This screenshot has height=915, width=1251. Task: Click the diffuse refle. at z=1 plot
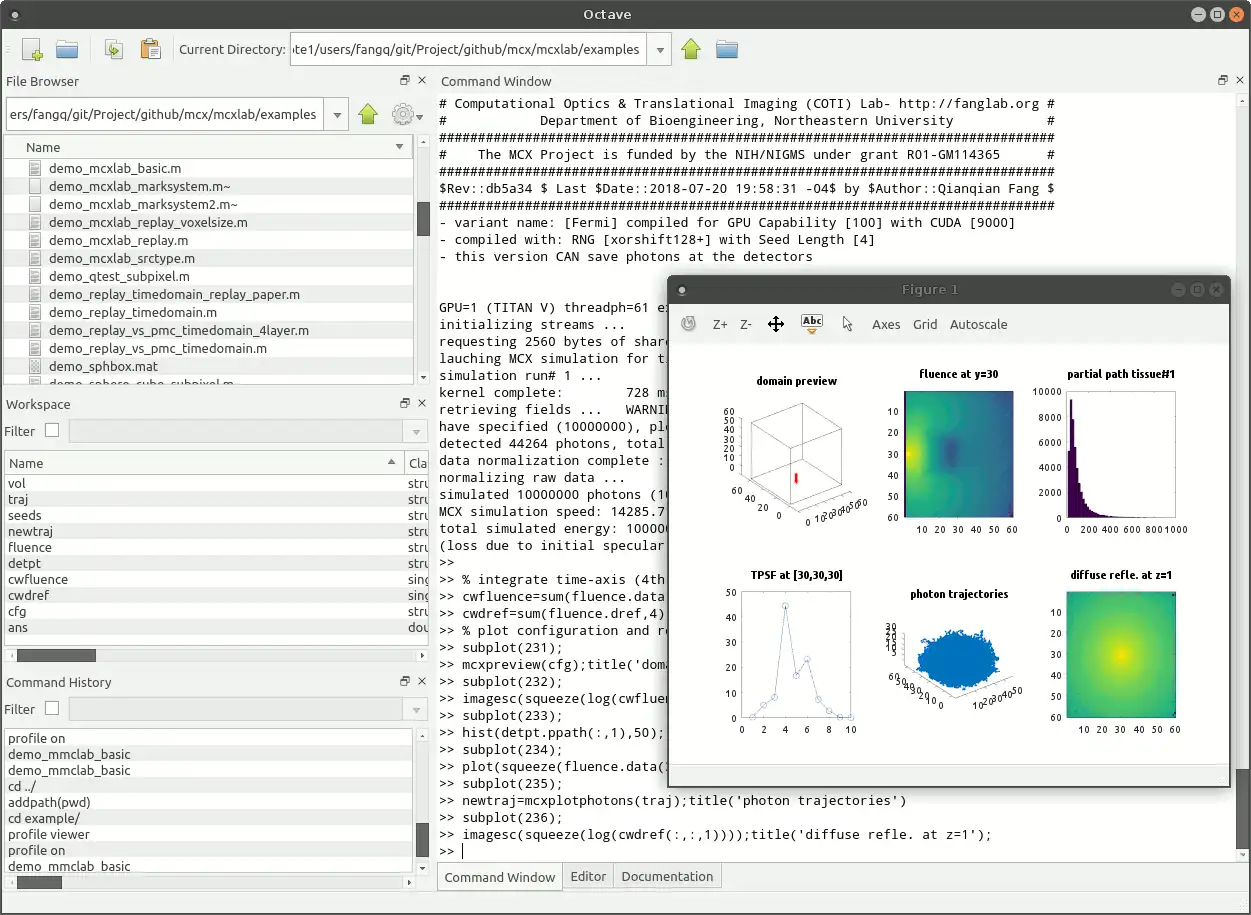click(x=1121, y=654)
